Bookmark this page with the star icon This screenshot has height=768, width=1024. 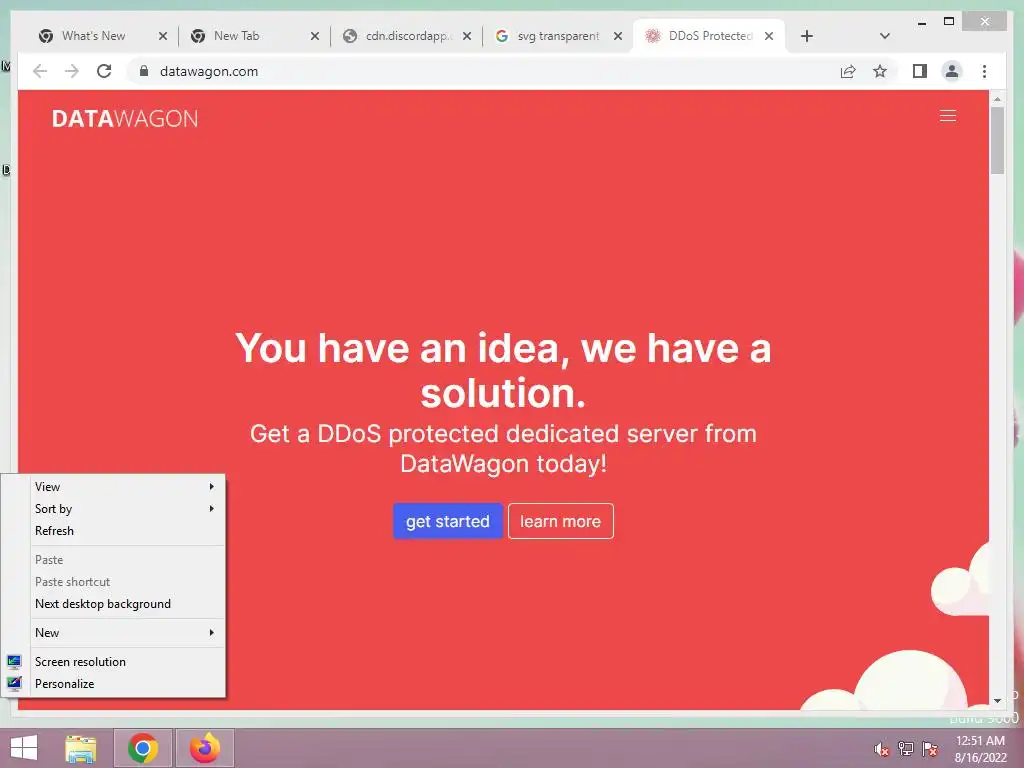[x=880, y=71]
